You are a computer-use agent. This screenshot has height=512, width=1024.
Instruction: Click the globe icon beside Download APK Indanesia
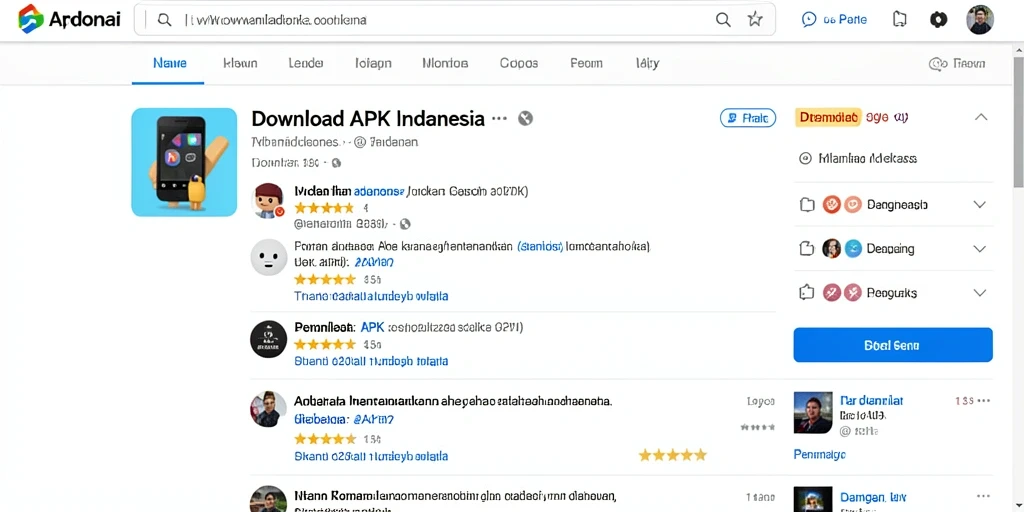(525, 118)
